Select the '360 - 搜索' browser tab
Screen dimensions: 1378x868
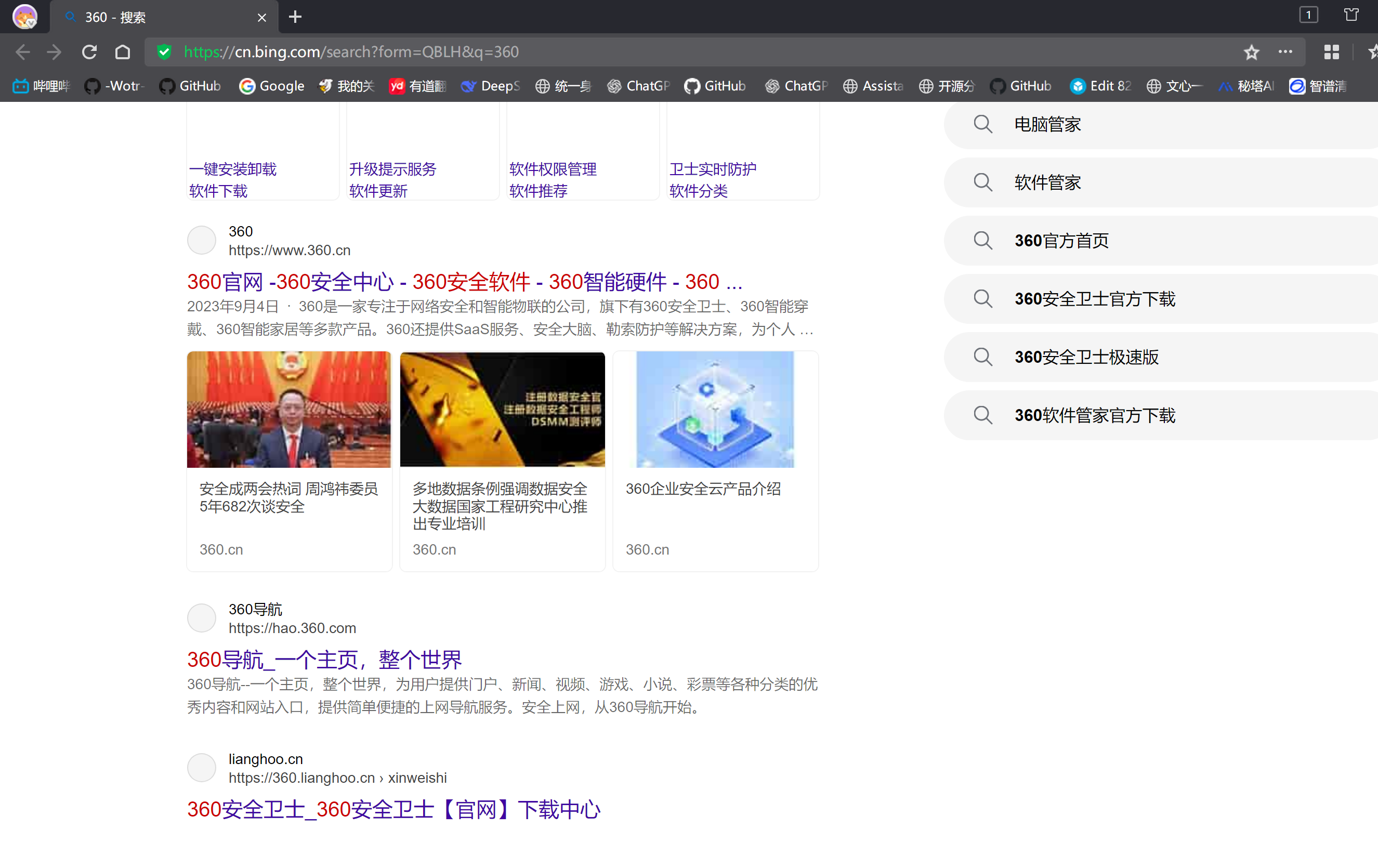164,17
